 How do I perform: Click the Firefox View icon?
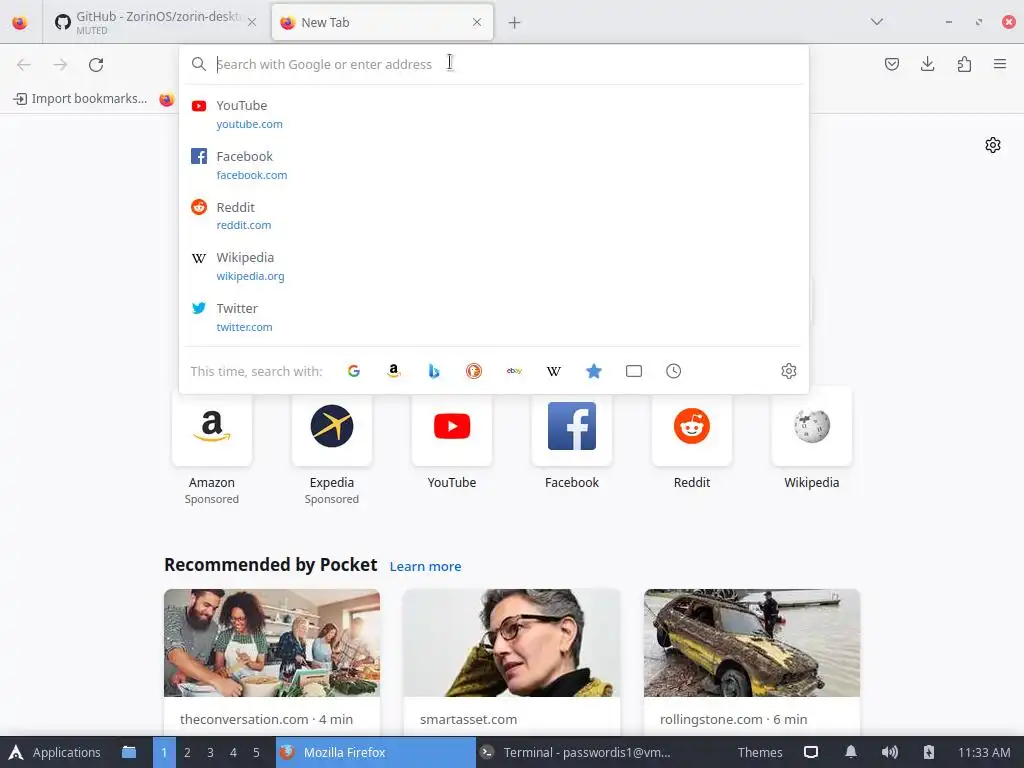pos(20,23)
